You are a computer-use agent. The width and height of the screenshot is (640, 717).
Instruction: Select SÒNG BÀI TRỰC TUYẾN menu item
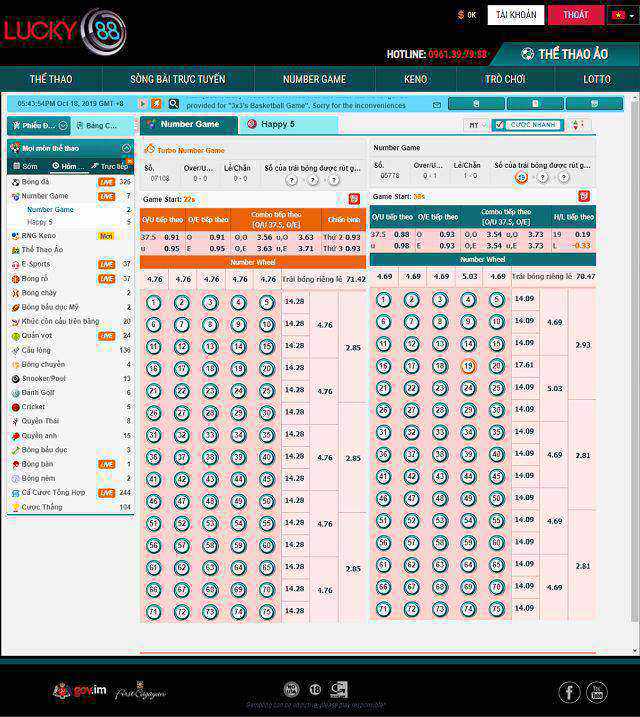point(178,79)
